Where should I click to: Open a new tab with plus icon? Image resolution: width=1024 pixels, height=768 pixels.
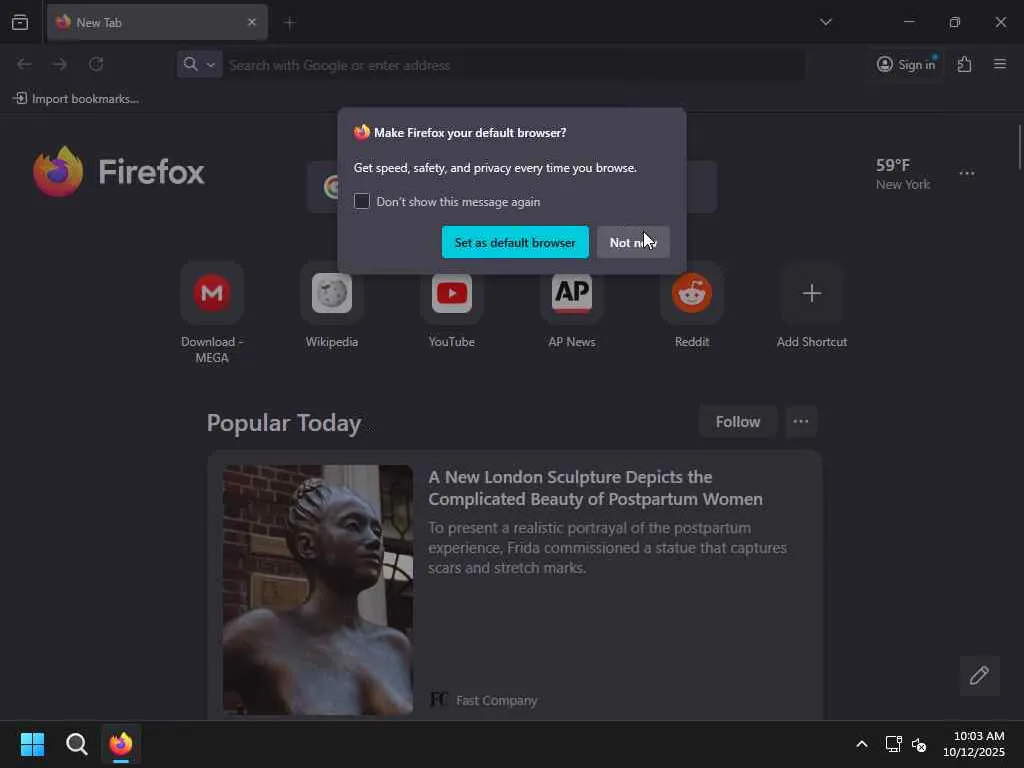click(x=289, y=23)
